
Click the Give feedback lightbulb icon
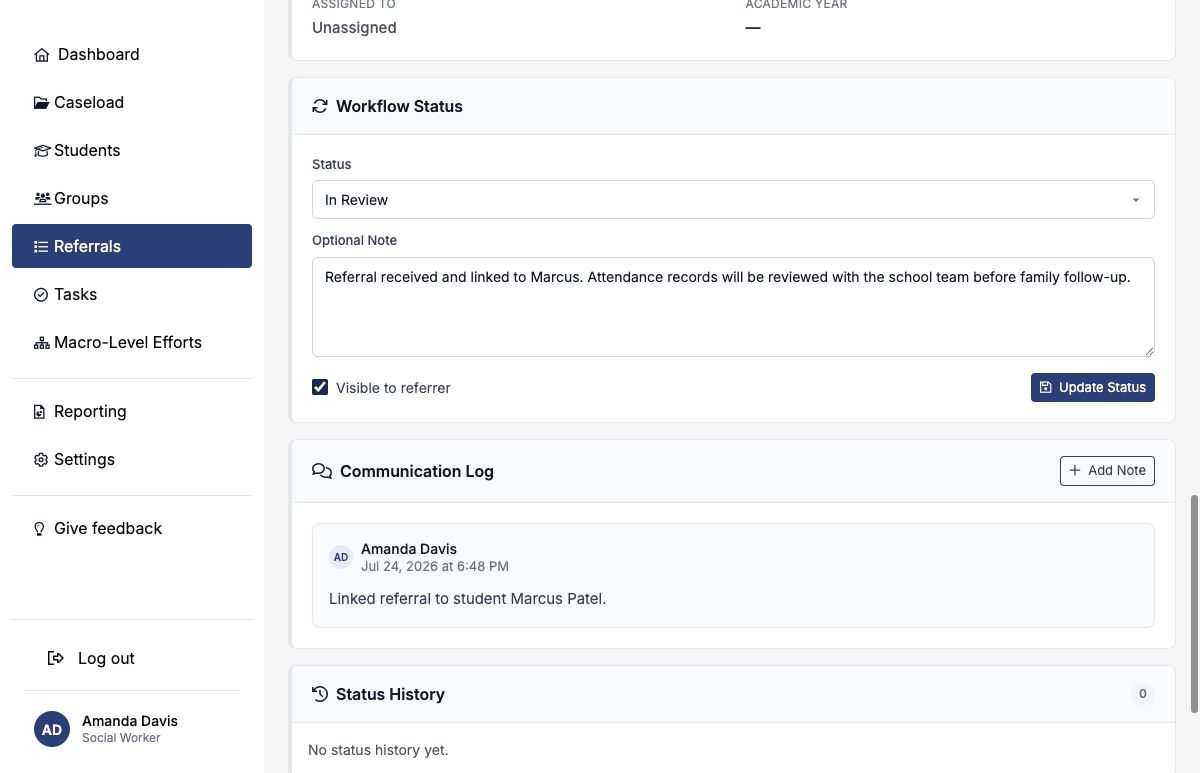tap(40, 529)
